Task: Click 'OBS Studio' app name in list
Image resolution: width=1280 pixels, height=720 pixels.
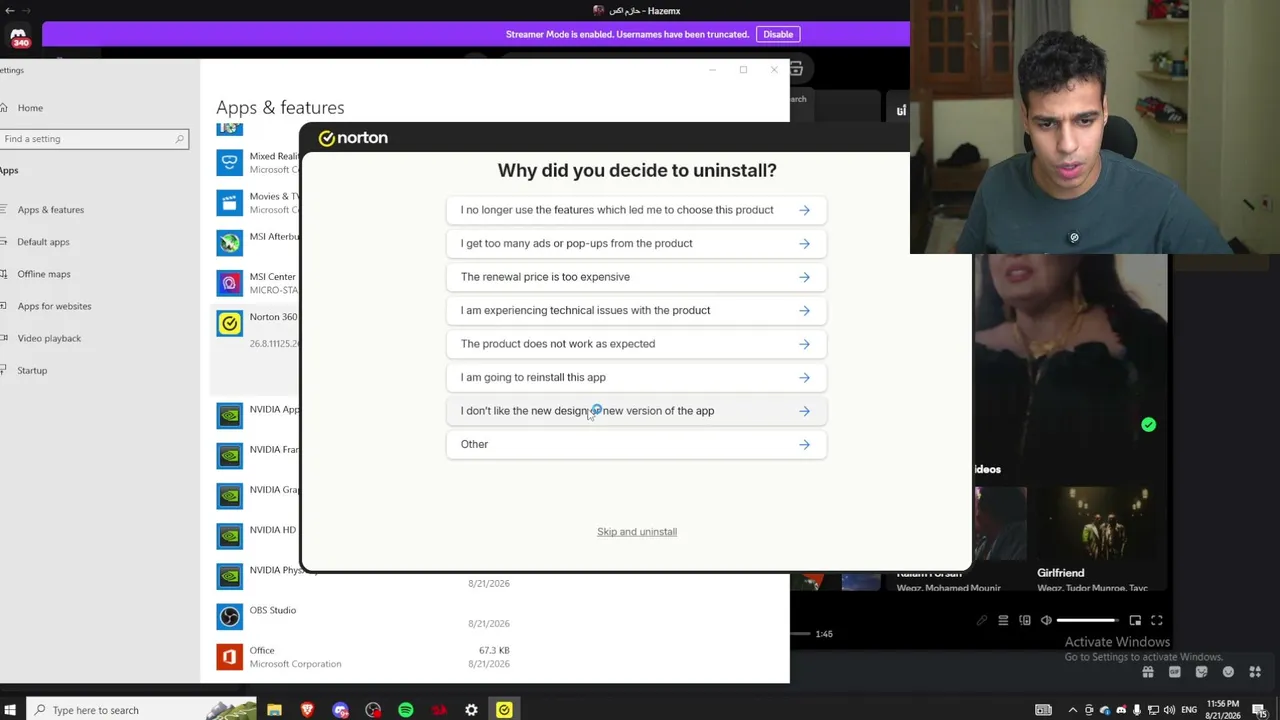Action: click(273, 610)
